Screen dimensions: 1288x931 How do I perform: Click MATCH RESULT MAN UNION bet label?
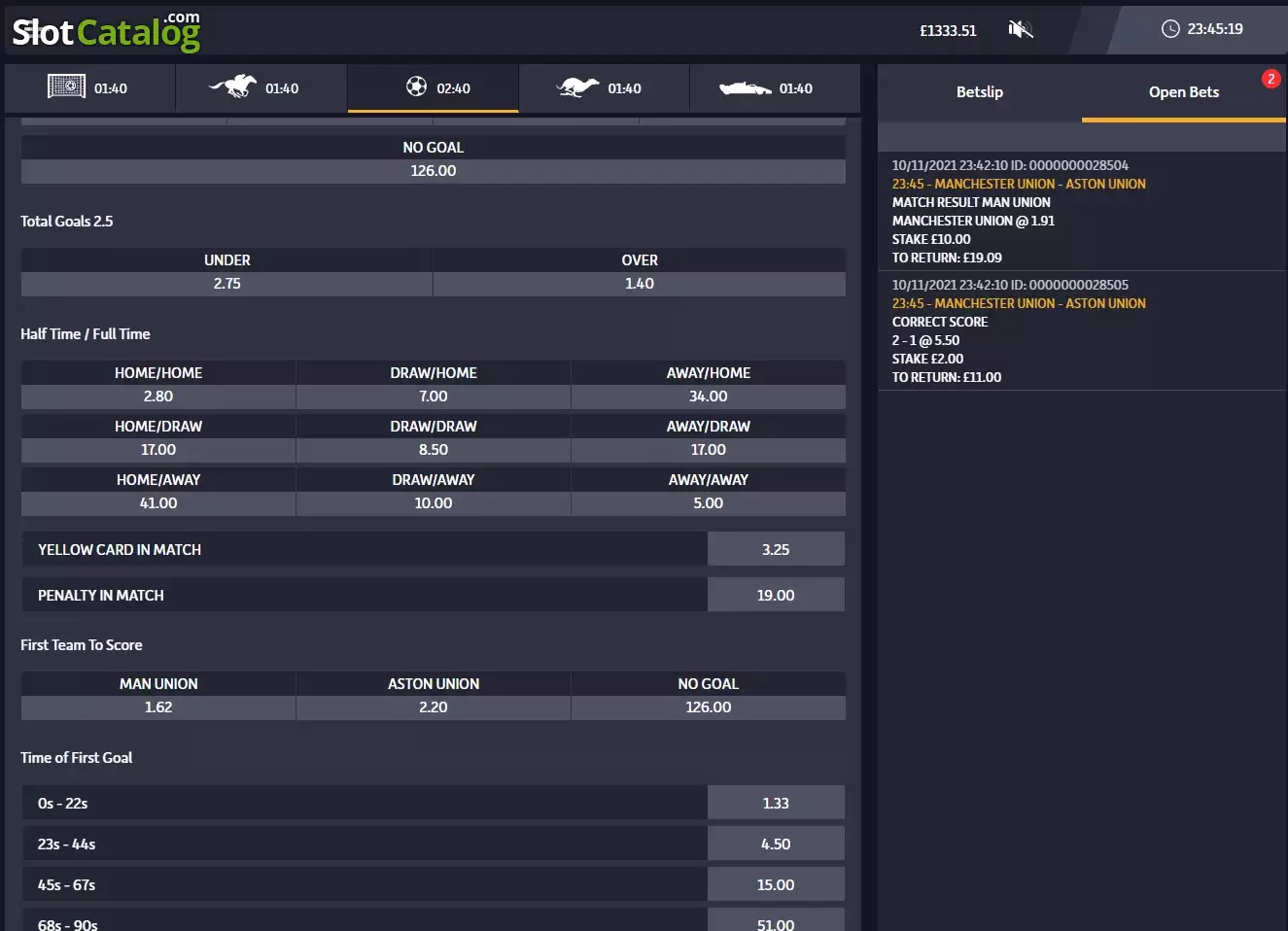pos(971,202)
